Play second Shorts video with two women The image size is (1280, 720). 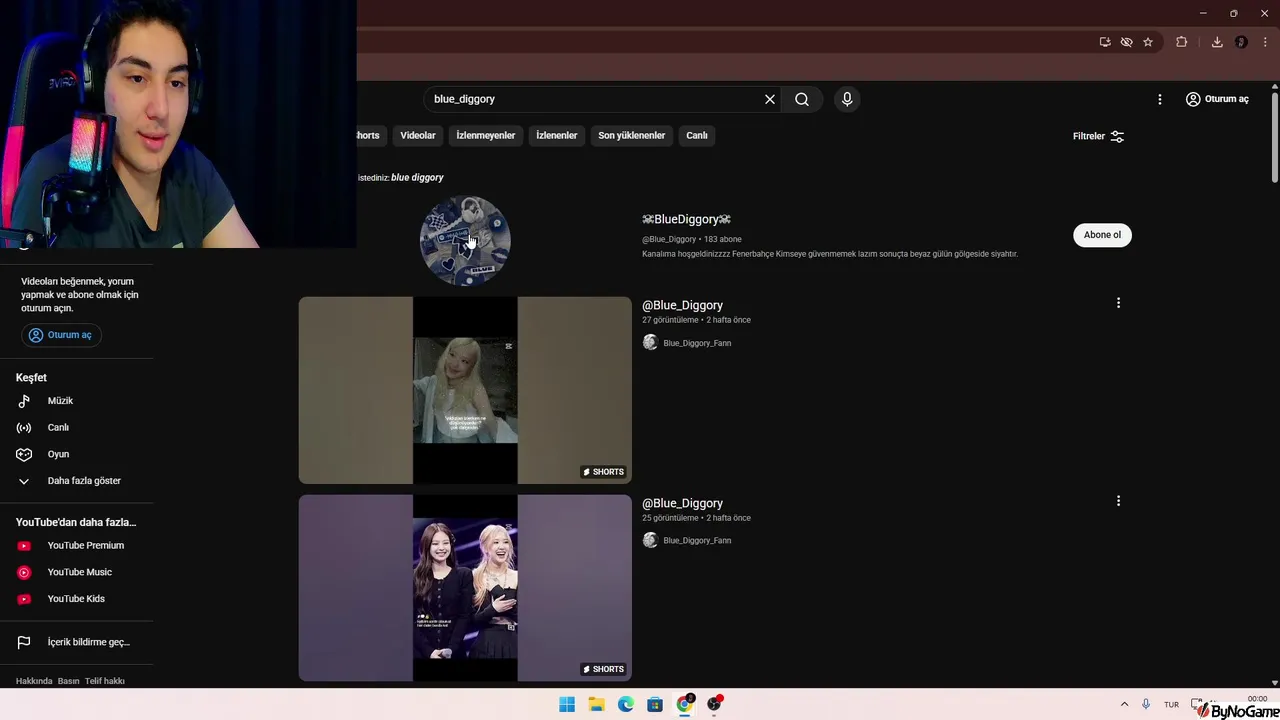click(x=465, y=588)
